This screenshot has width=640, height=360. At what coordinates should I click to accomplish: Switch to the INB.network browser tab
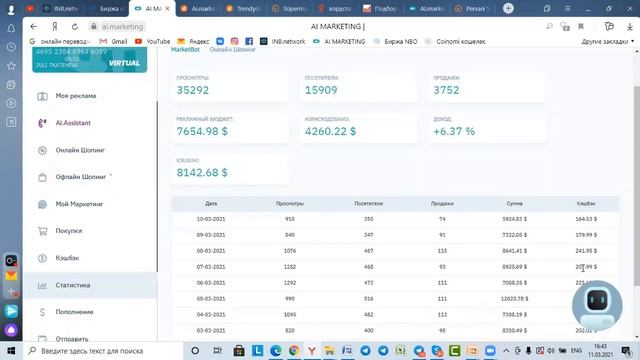60,8
